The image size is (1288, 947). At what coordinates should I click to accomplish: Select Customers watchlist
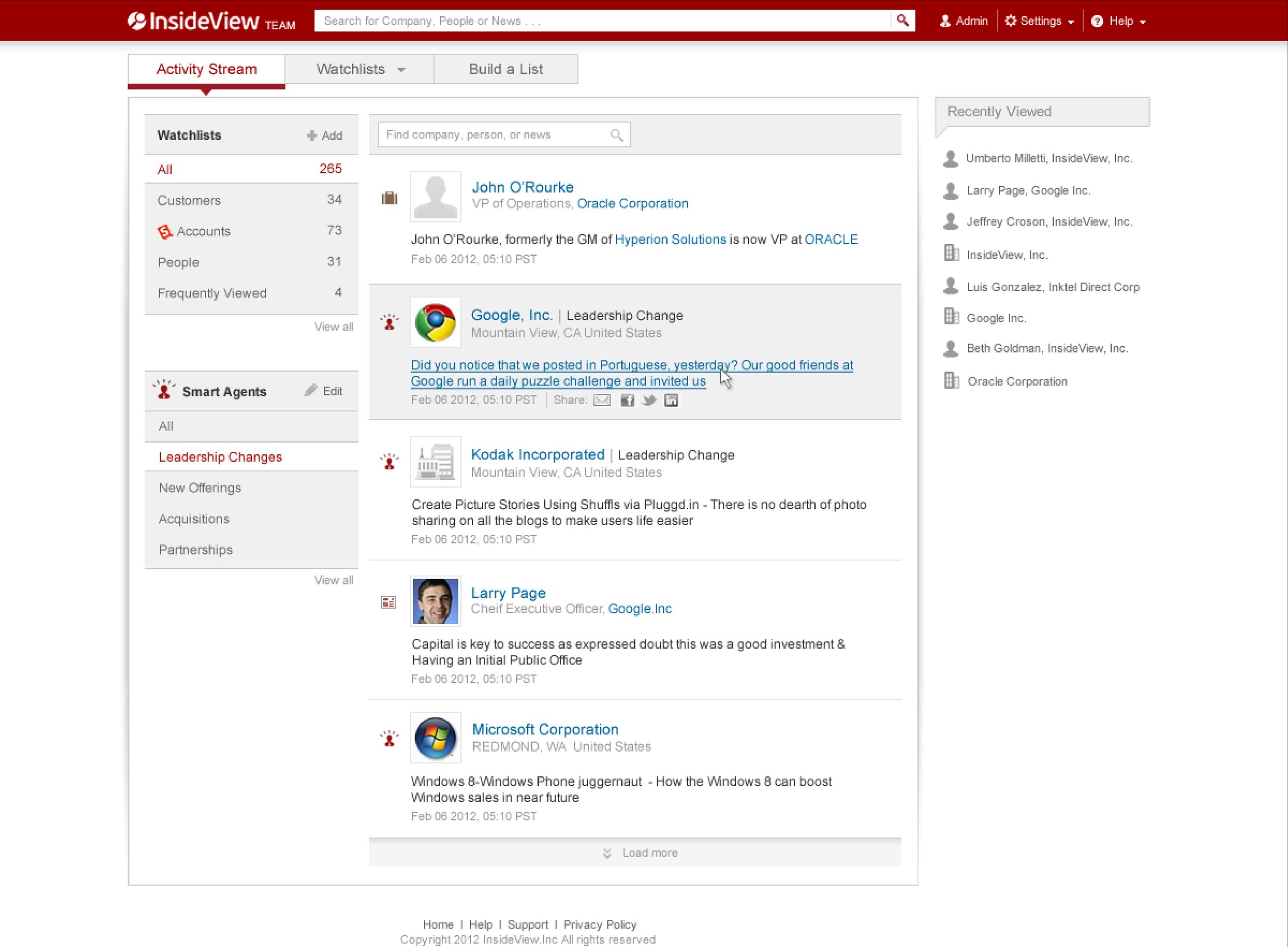point(252,200)
